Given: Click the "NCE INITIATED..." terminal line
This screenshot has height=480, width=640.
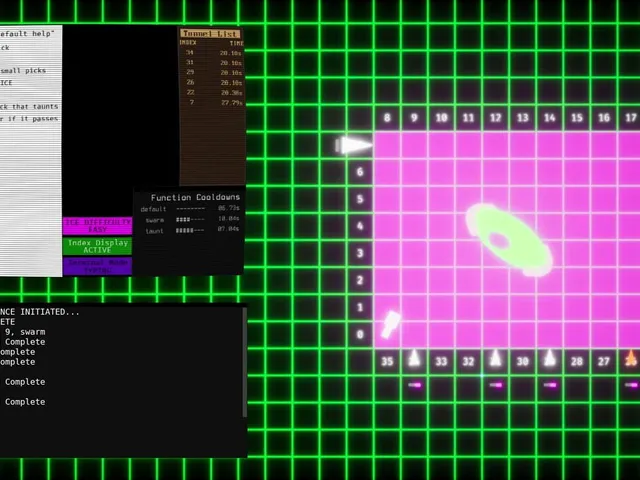Looking at the screenshot, I should pyautogui.click(x=40, y=312).
